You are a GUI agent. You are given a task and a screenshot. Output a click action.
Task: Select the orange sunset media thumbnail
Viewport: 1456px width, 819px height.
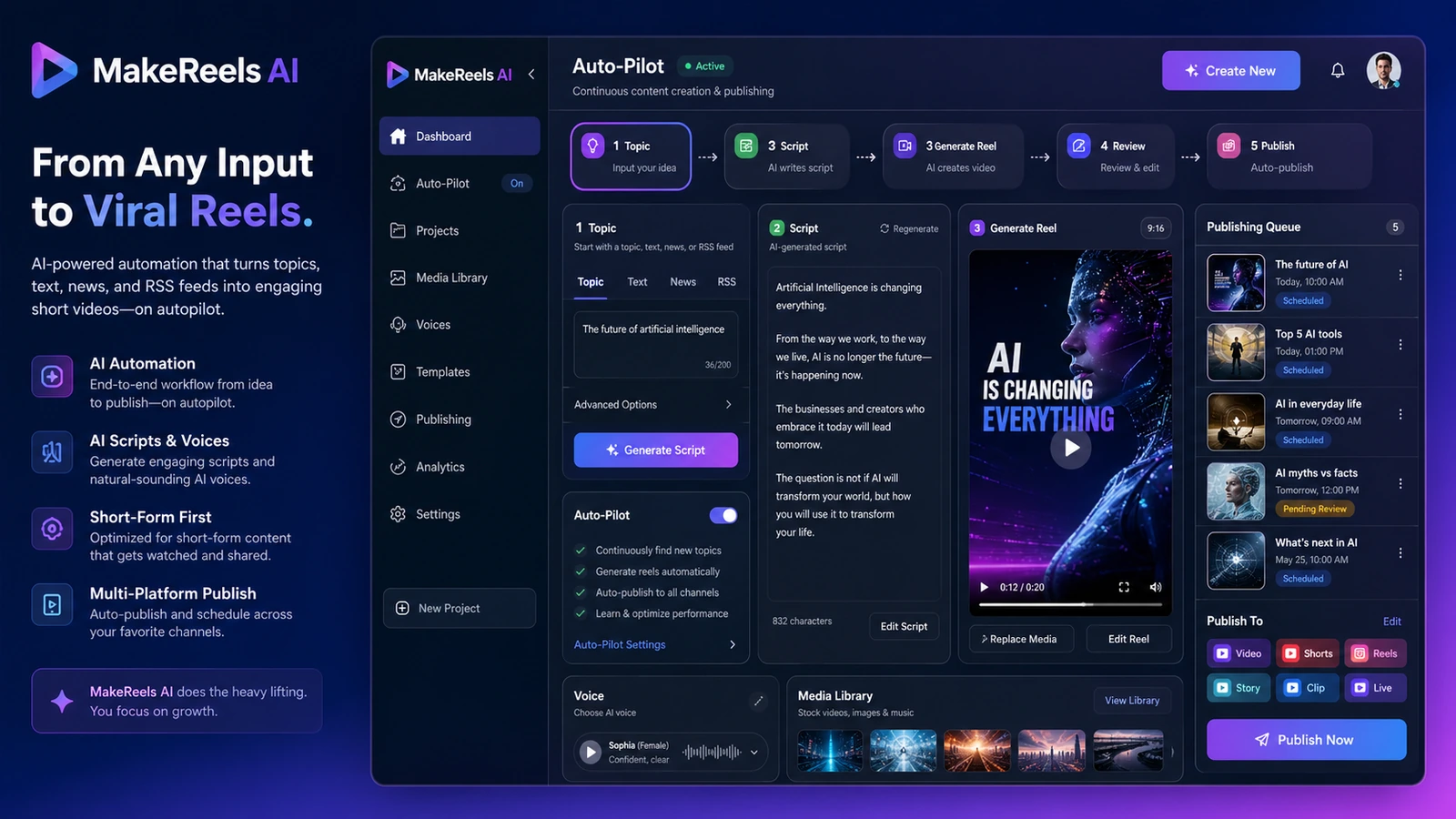[977, 751]
